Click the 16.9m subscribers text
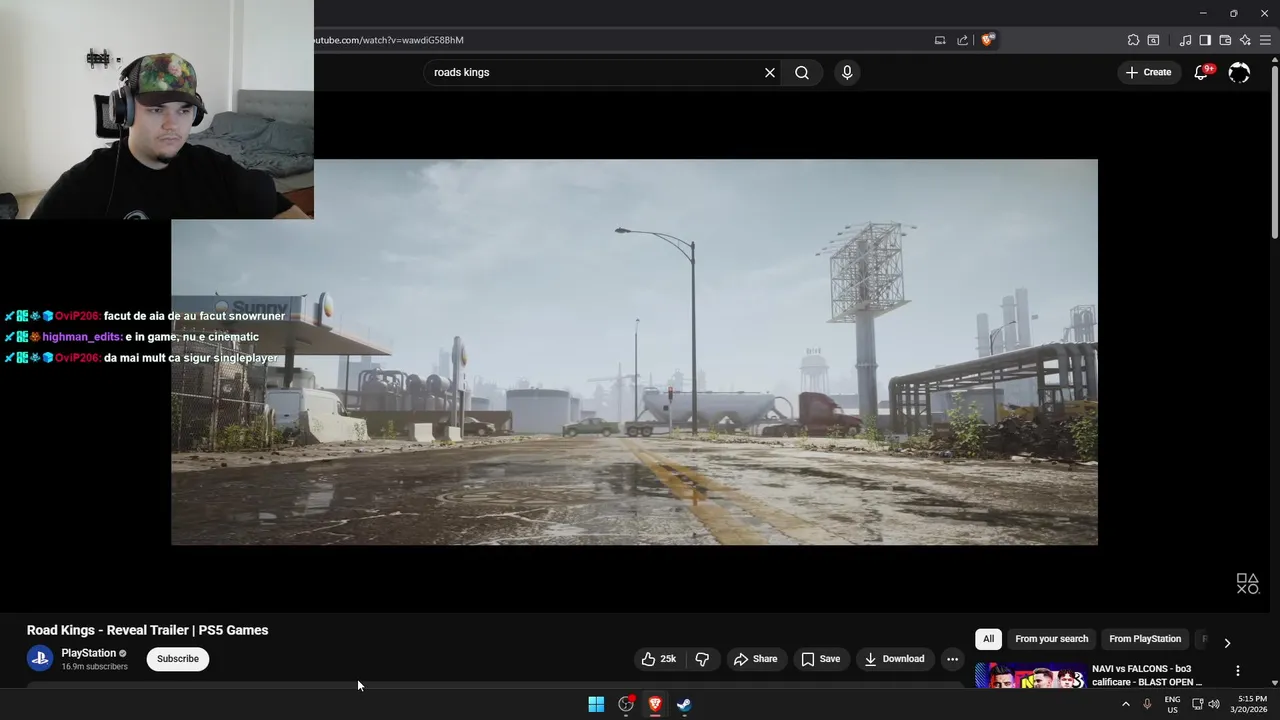1280x720 pixels. coord(94,667)
